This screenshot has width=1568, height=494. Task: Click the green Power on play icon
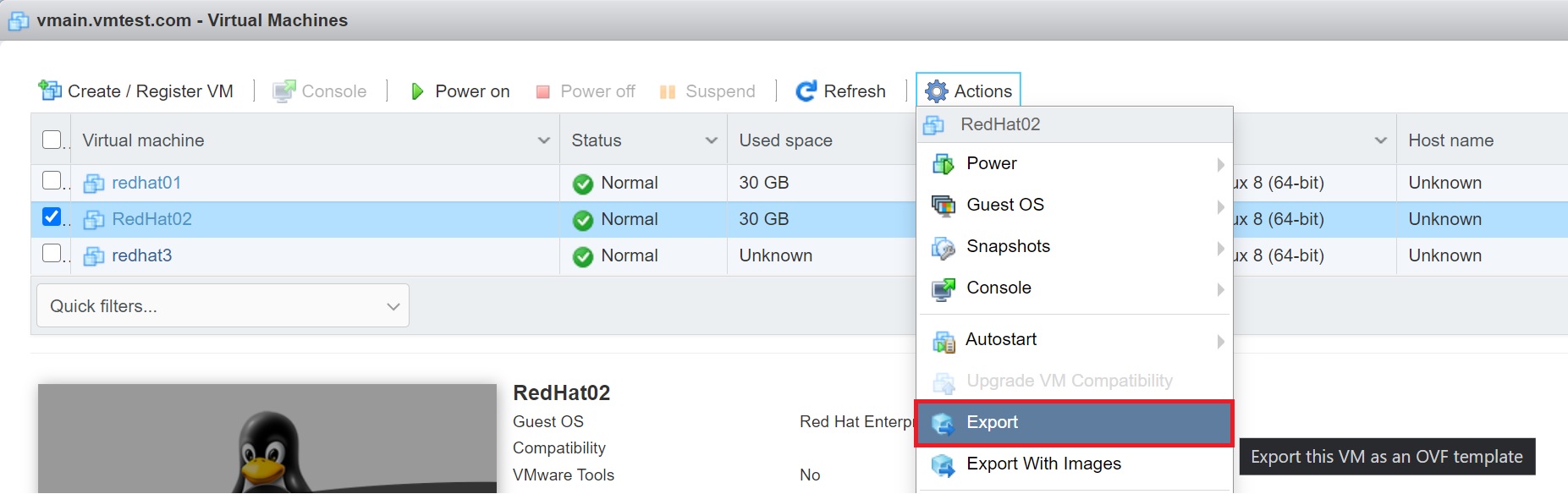[416, 91]
